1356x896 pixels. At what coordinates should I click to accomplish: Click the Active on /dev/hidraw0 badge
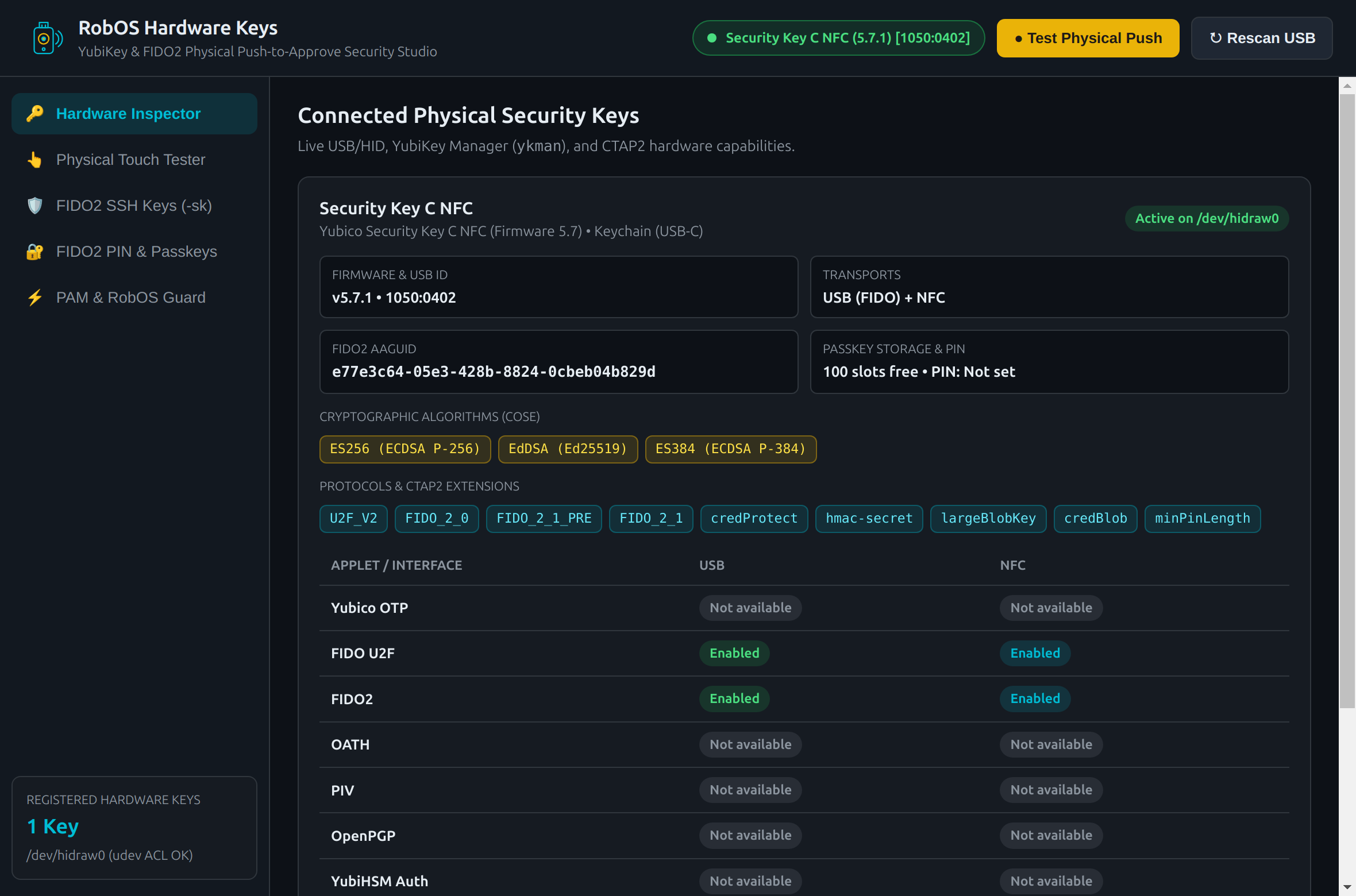[1207, 218]
